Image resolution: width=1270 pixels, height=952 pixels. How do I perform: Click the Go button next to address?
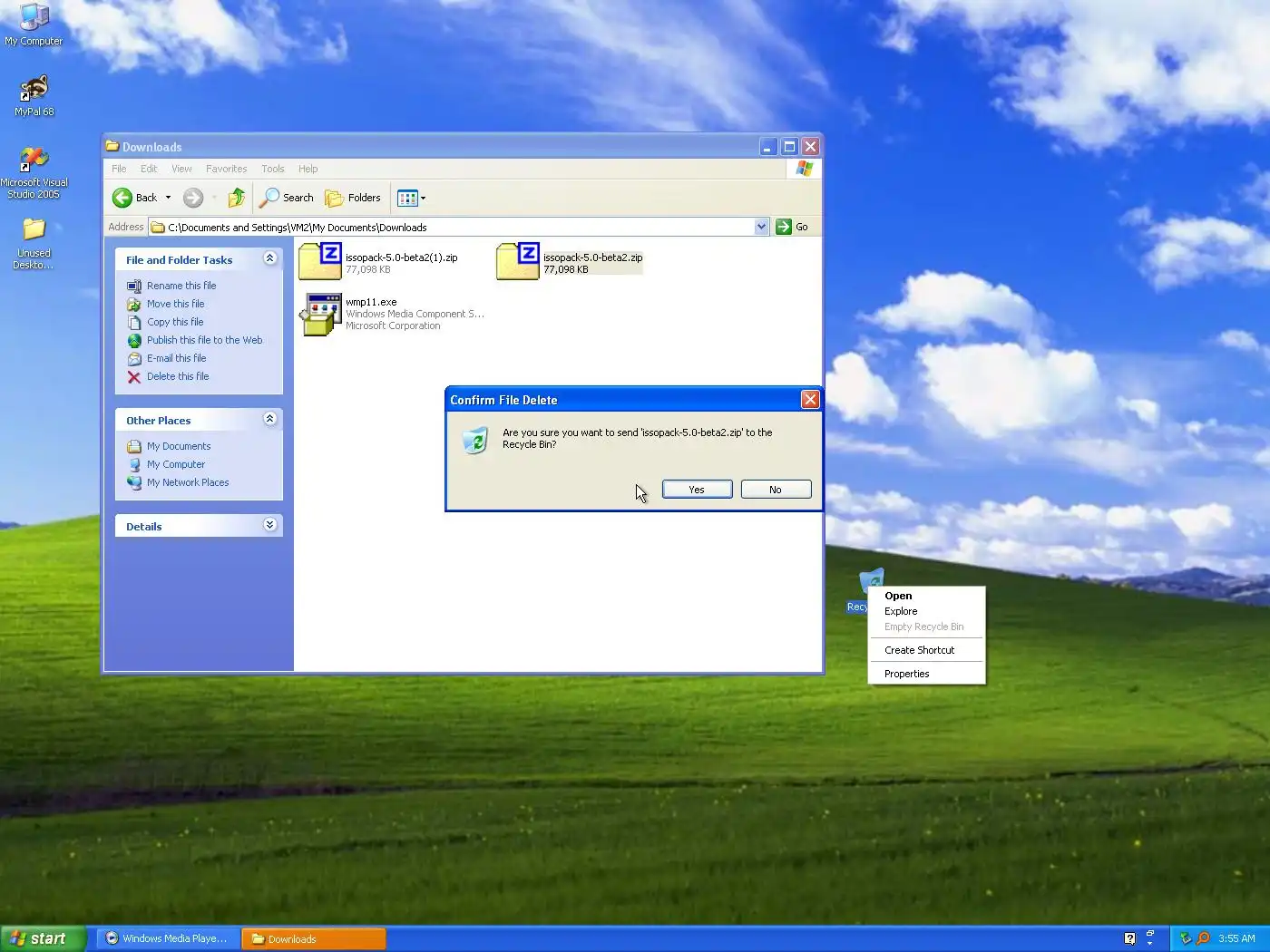point(792,227)
